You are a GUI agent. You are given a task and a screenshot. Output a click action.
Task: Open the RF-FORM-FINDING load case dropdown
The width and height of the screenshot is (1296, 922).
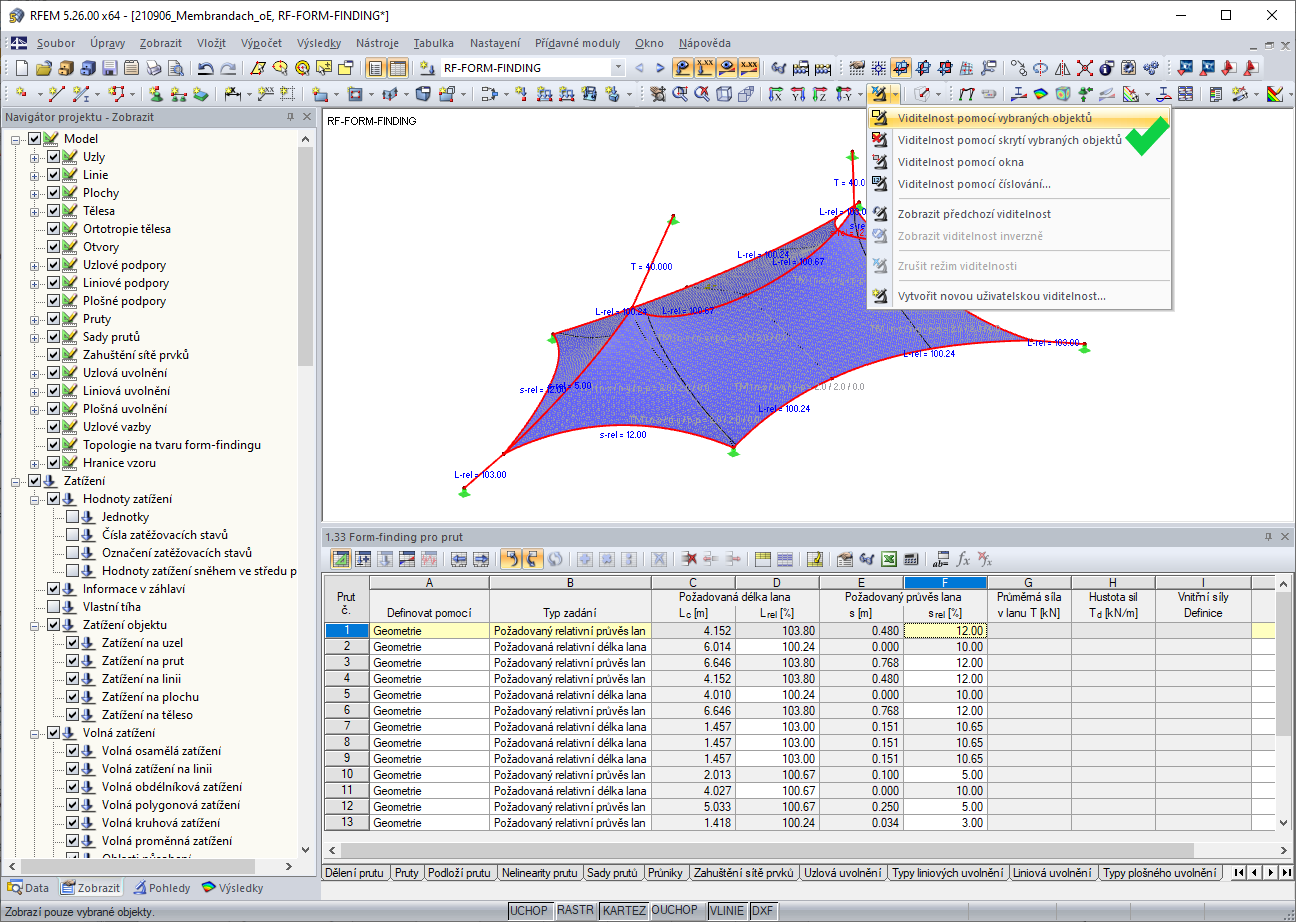coord(618,68)
